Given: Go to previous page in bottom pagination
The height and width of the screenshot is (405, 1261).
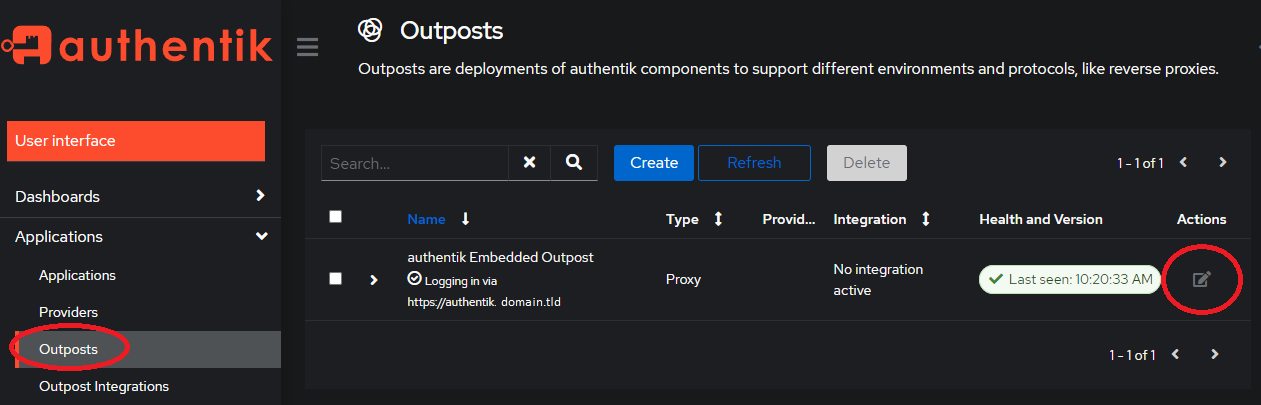Looking at the screenshot, I should click(x=1176, y=354).
